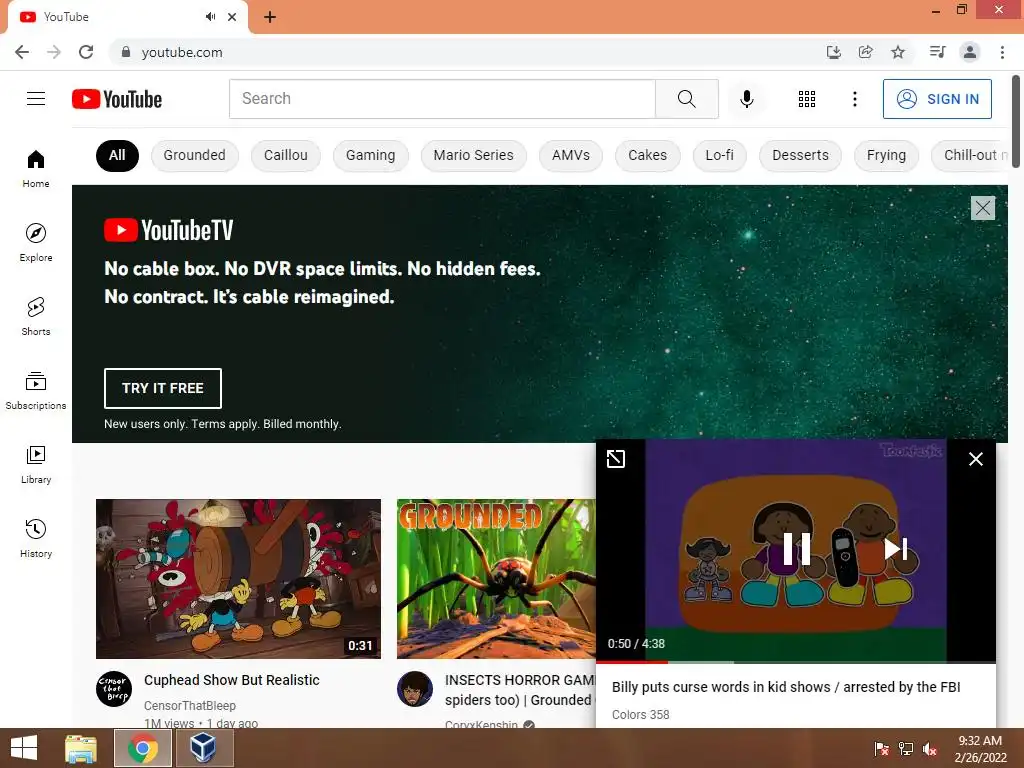Click Cuphead Show But Realistic title

tap(232, 680)
